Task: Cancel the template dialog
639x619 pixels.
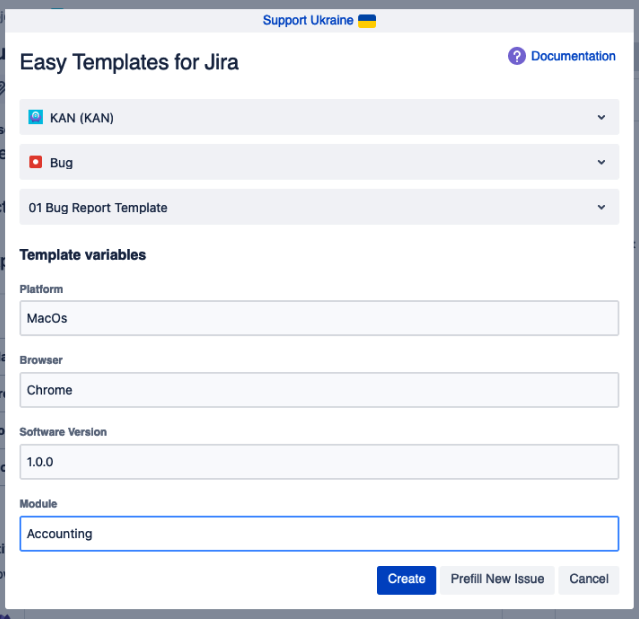Action: (x=589, y=579)
